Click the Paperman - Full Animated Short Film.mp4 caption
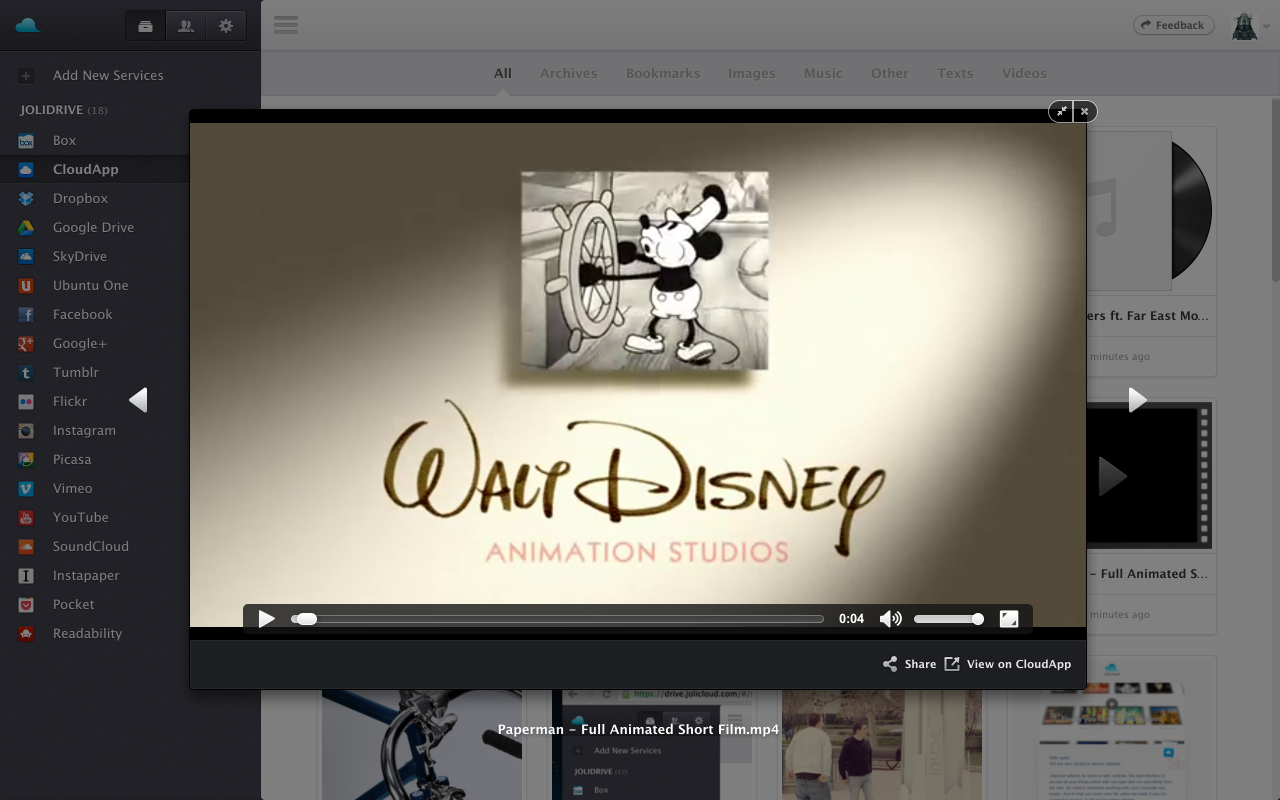The height and width of the screenshot is (800, 1280). coord(638,729)
